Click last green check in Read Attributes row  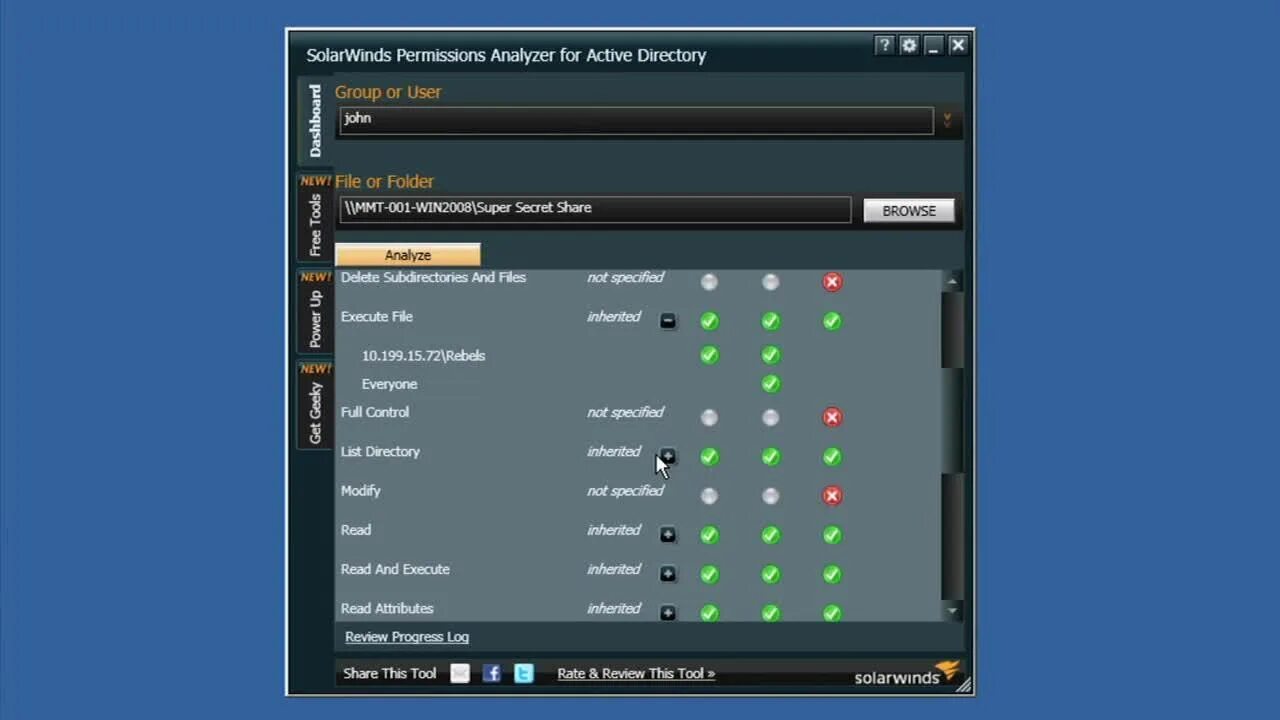click(832, 613)
